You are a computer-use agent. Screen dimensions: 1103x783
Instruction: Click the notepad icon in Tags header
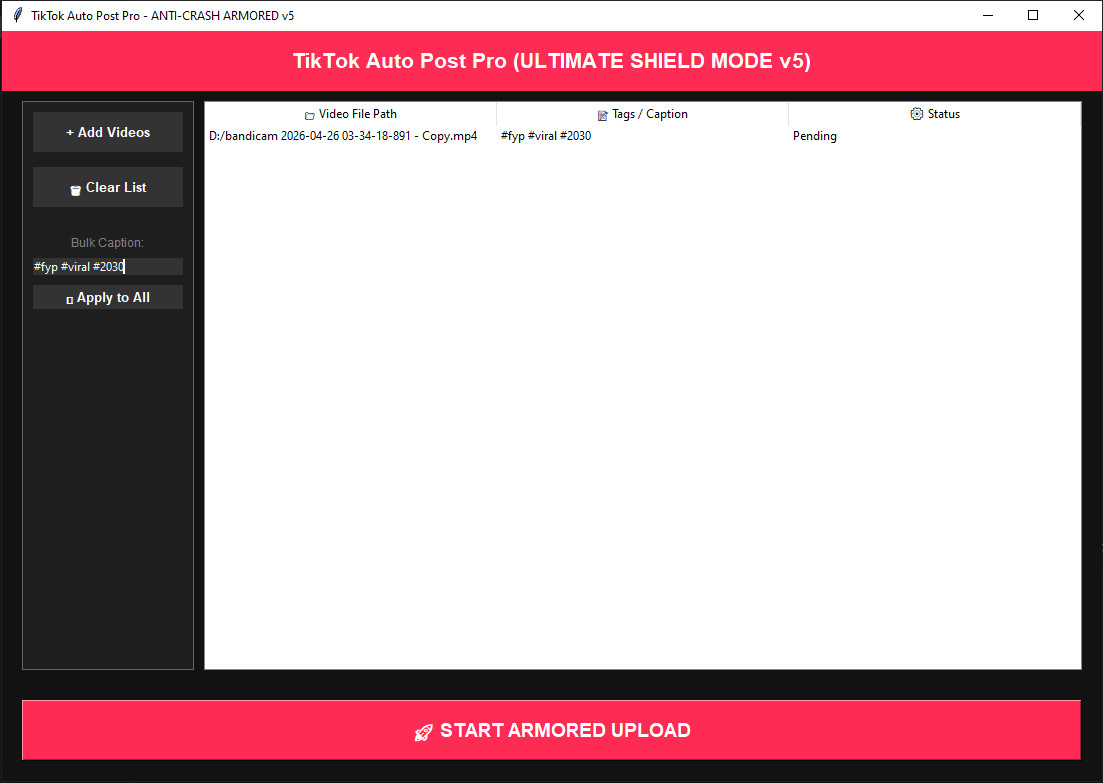point(602,115)
